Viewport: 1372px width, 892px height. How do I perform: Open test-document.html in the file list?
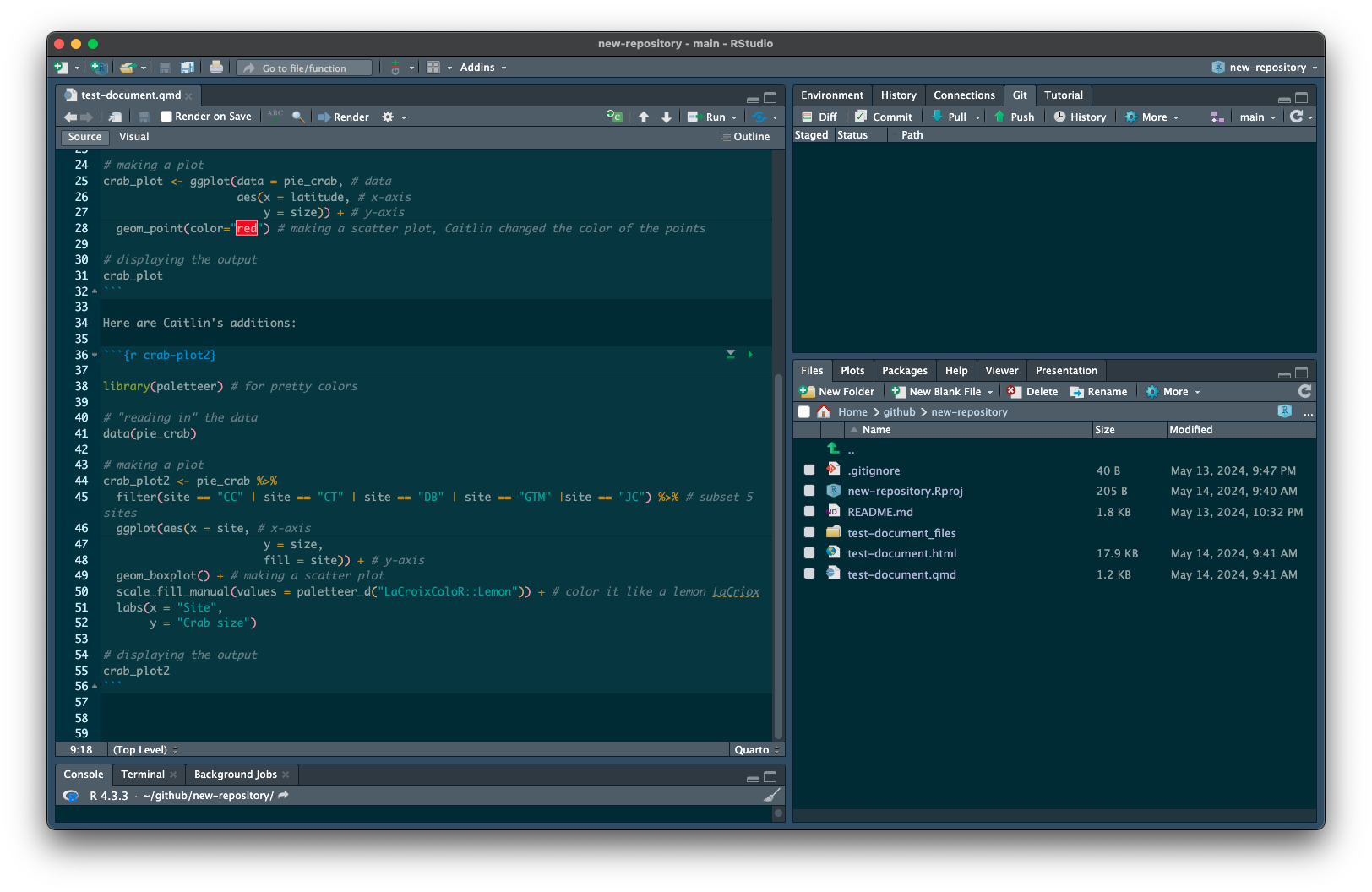tap(901, 554)
